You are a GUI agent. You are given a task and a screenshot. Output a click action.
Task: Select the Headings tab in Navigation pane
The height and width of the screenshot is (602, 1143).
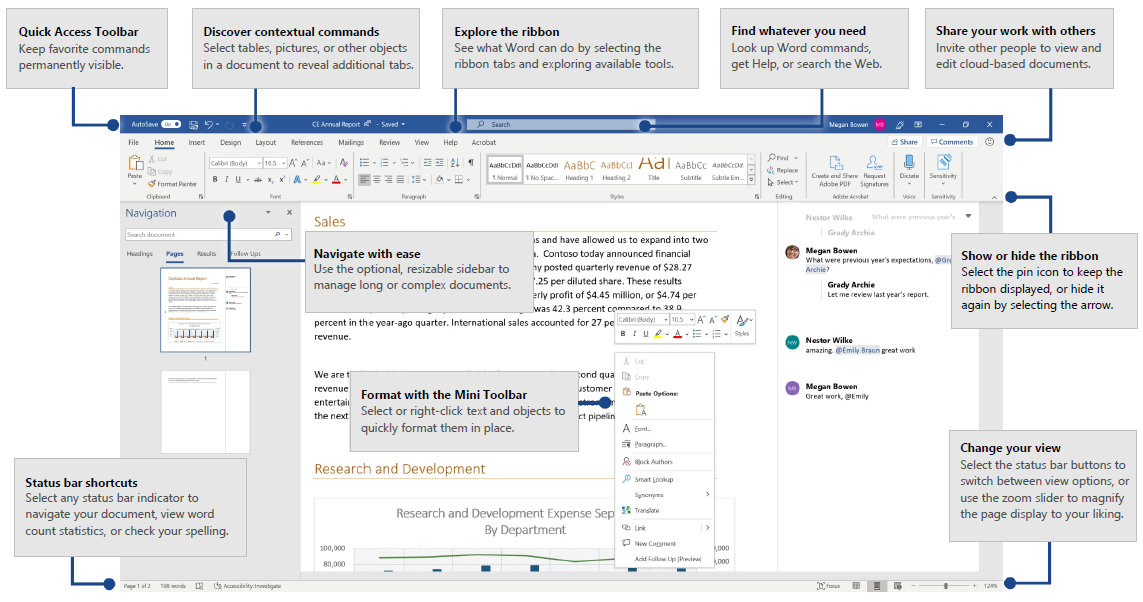pyautogui.click(x=139, y=254)
